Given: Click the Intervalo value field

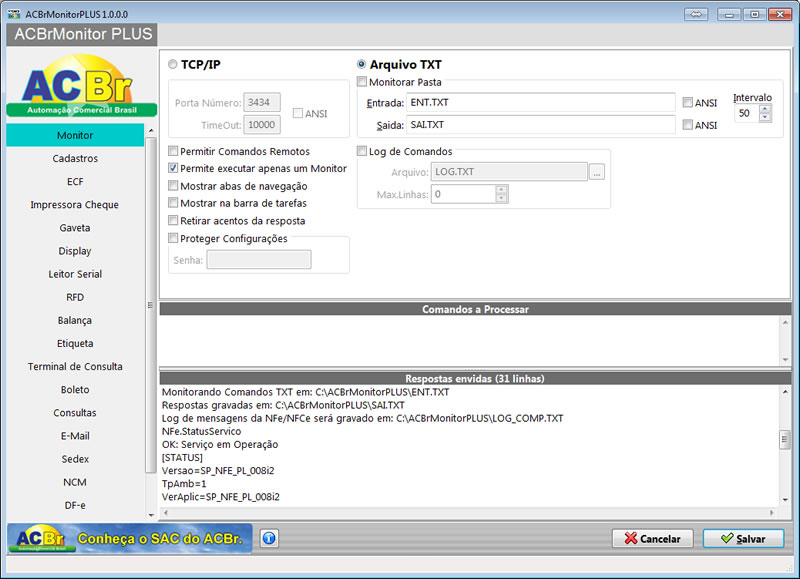Looking at the screenshot, I should pos(747,113).
